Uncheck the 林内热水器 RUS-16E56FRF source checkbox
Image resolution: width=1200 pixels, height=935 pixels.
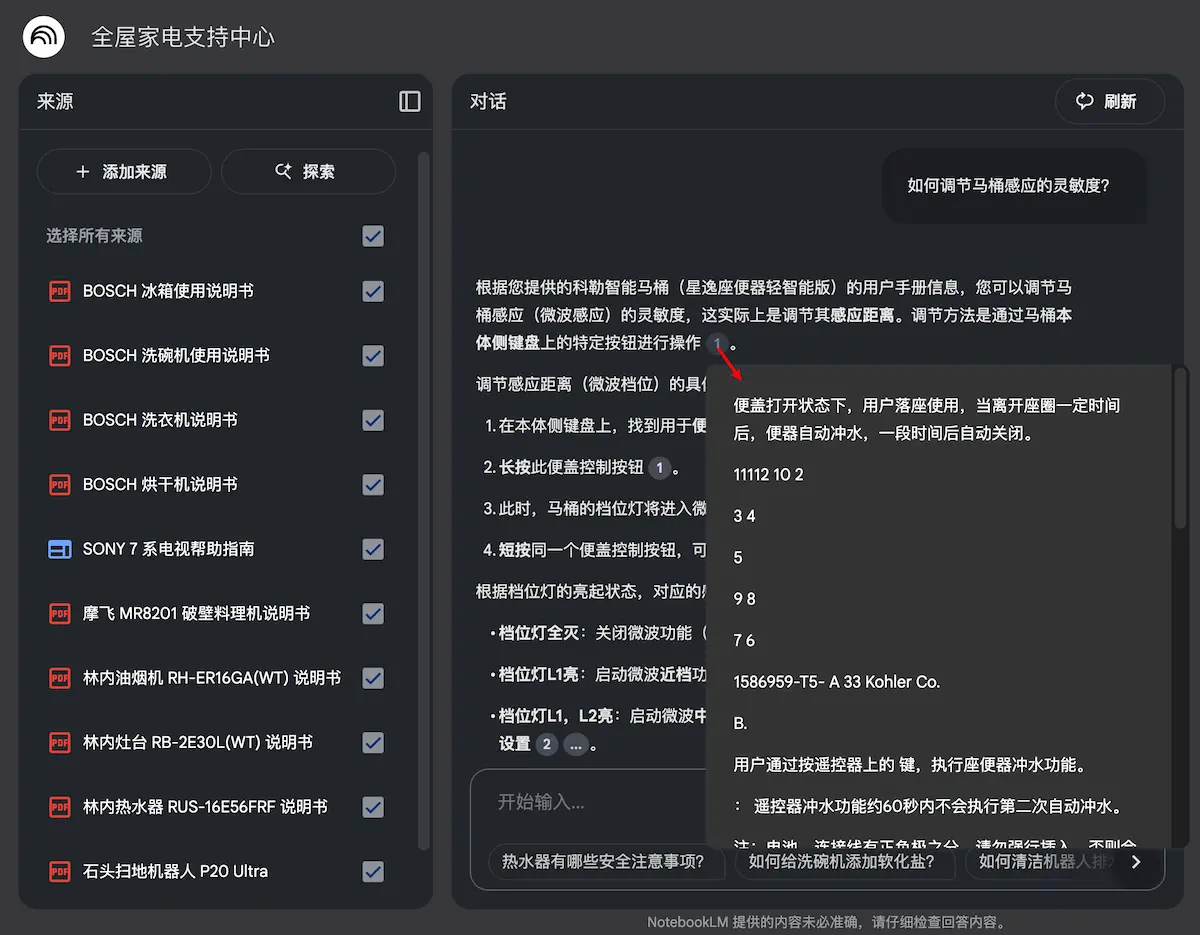[373, 807]
